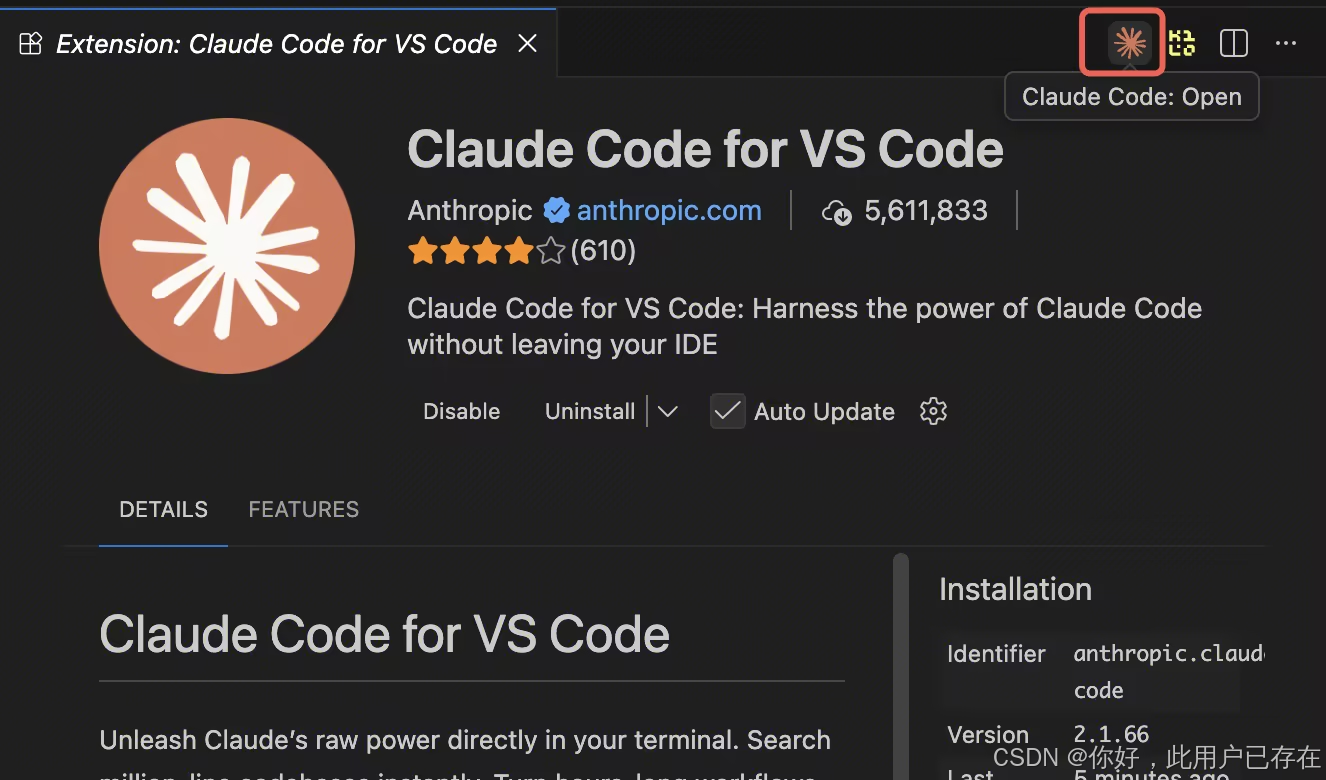Click the details pane vertical scrollbar
Viewport: 1326px width, 780px height.
[901, 665]
